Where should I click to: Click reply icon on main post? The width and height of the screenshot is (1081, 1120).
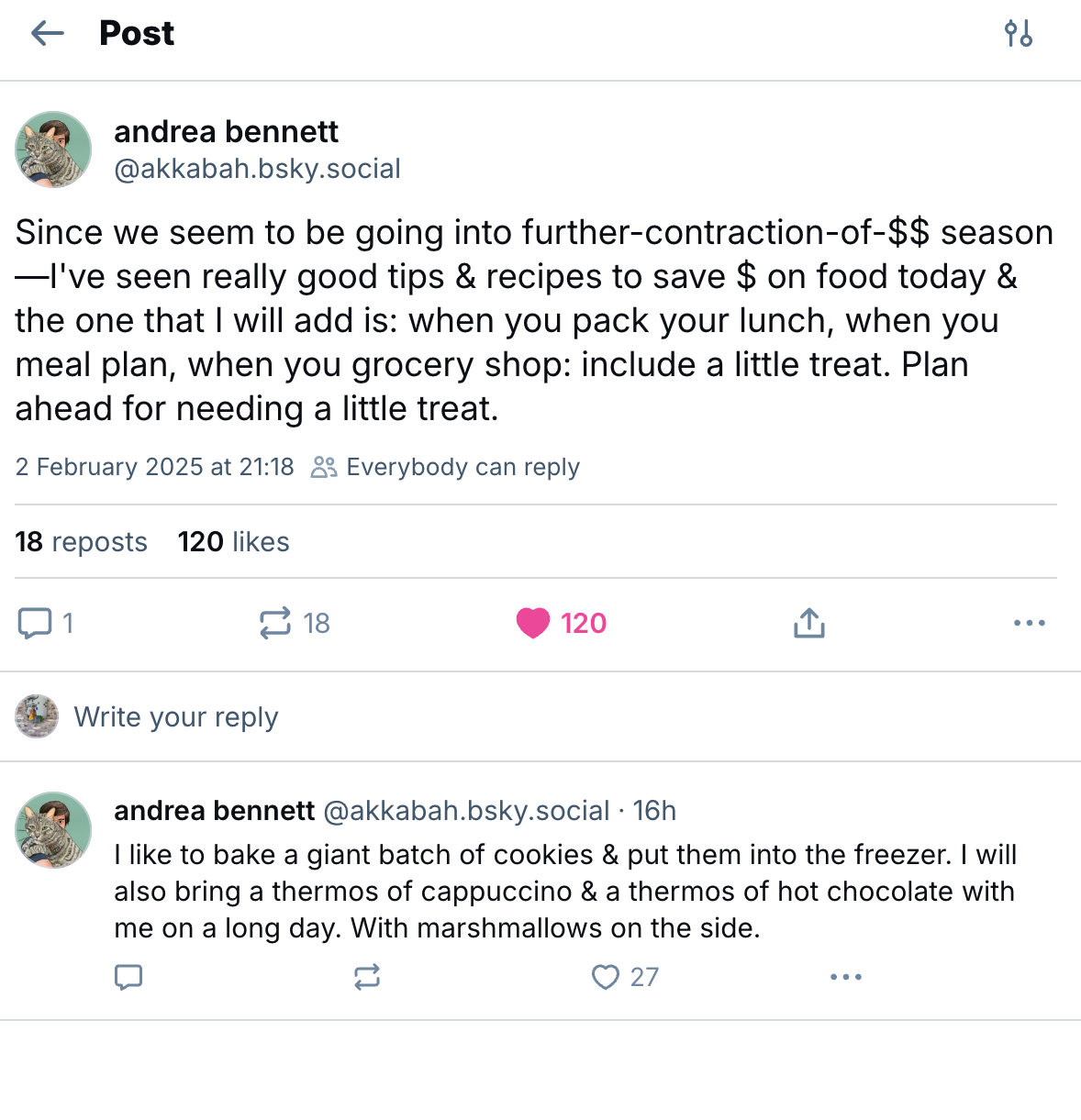click(x=35, y=624)
